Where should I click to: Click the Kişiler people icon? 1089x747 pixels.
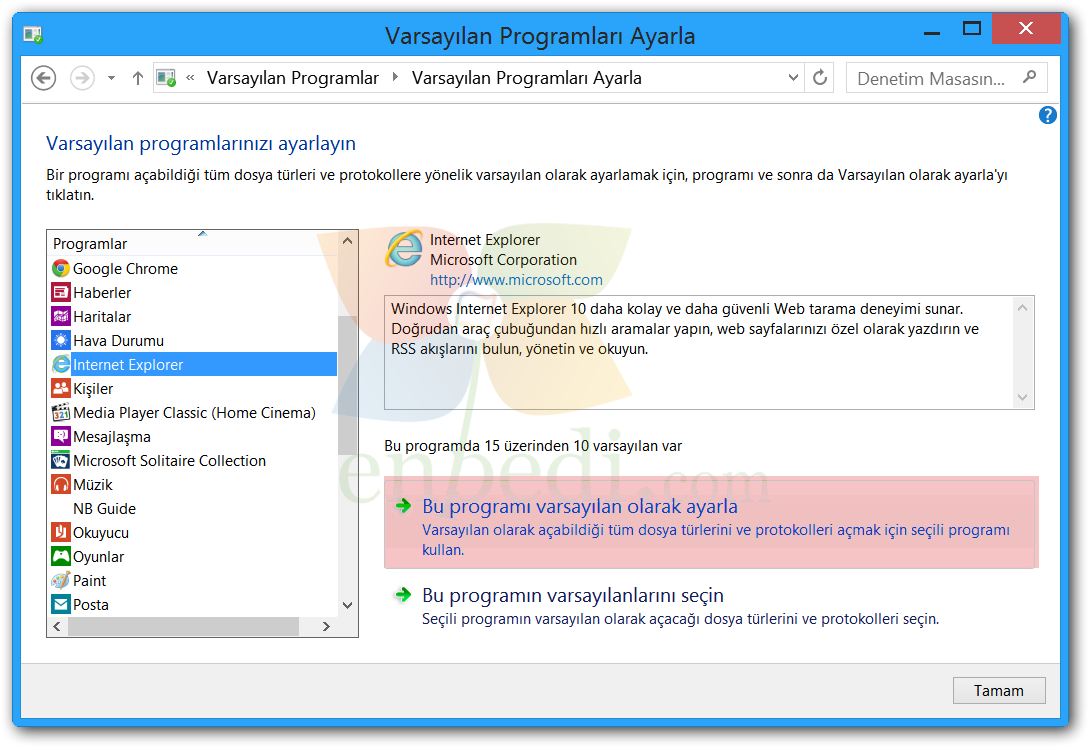[61, 388]
